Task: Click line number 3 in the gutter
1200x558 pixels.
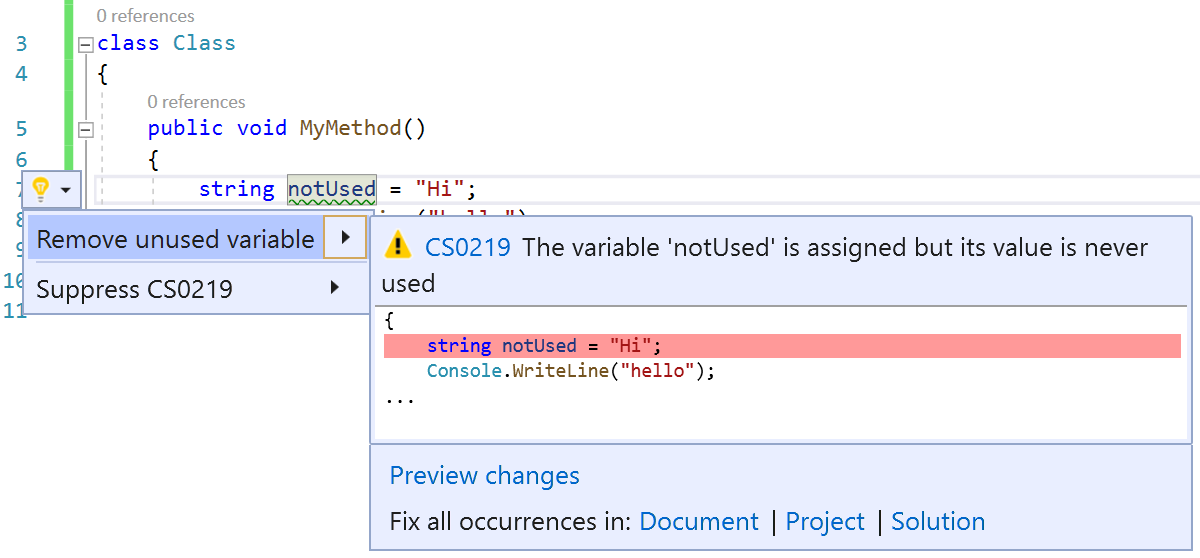Action: (x=22, y=44)
